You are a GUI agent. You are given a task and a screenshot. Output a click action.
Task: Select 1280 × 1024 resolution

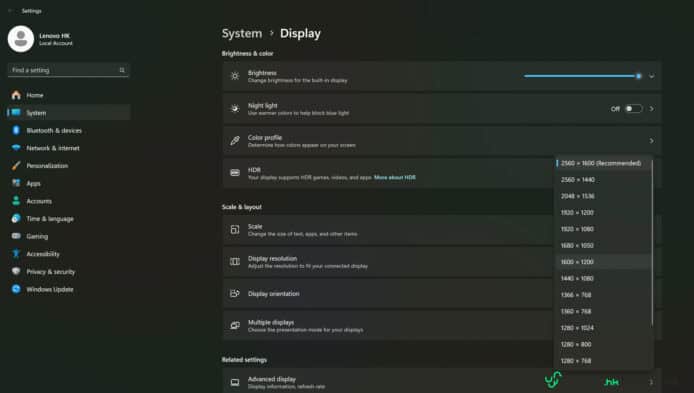click(x=602, y=328)
